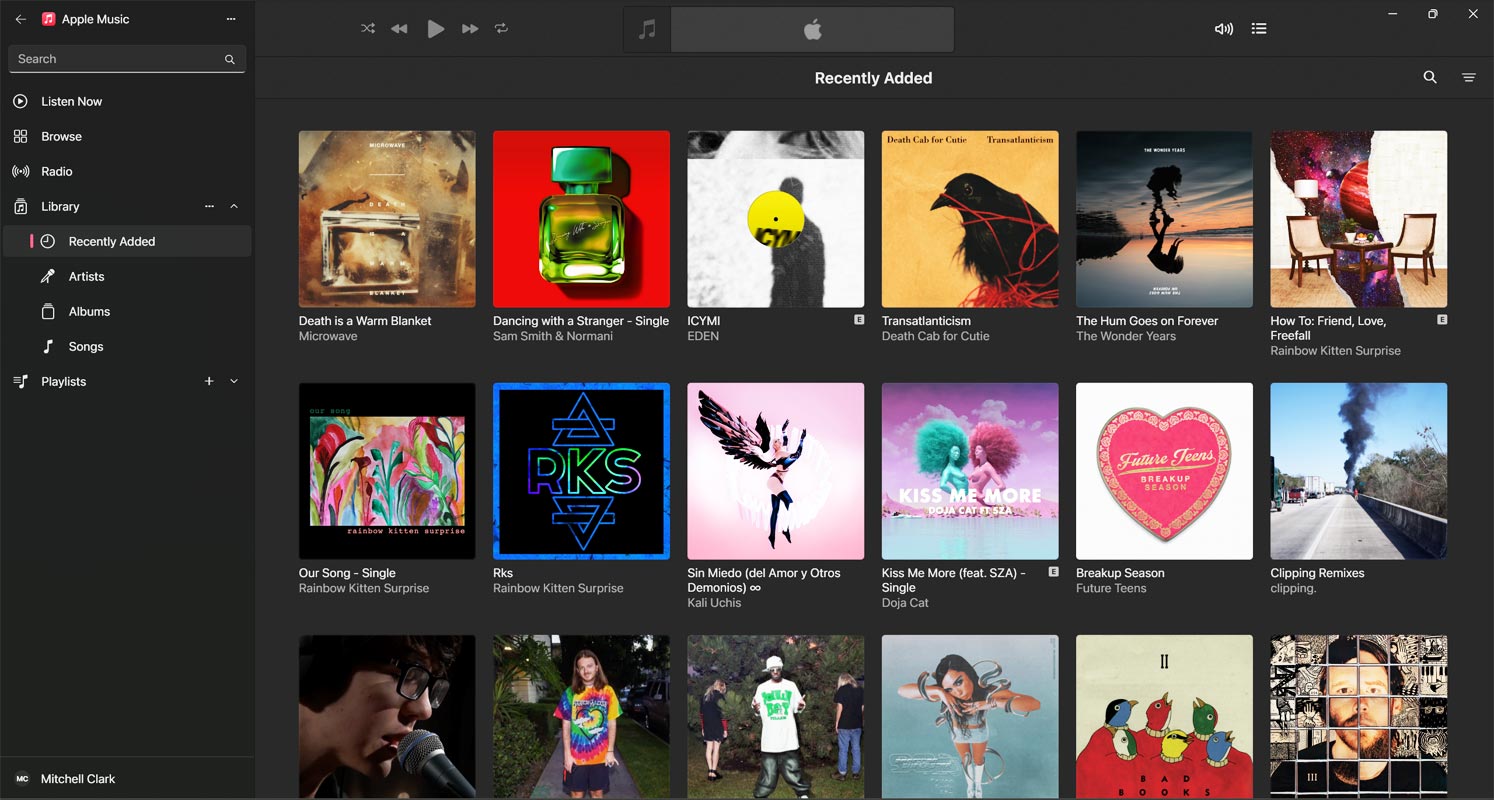Open the Apple Music app menu (three dots)
Image resolution: width=1494 pixels, height=800 pixels.
click(231, 19)
